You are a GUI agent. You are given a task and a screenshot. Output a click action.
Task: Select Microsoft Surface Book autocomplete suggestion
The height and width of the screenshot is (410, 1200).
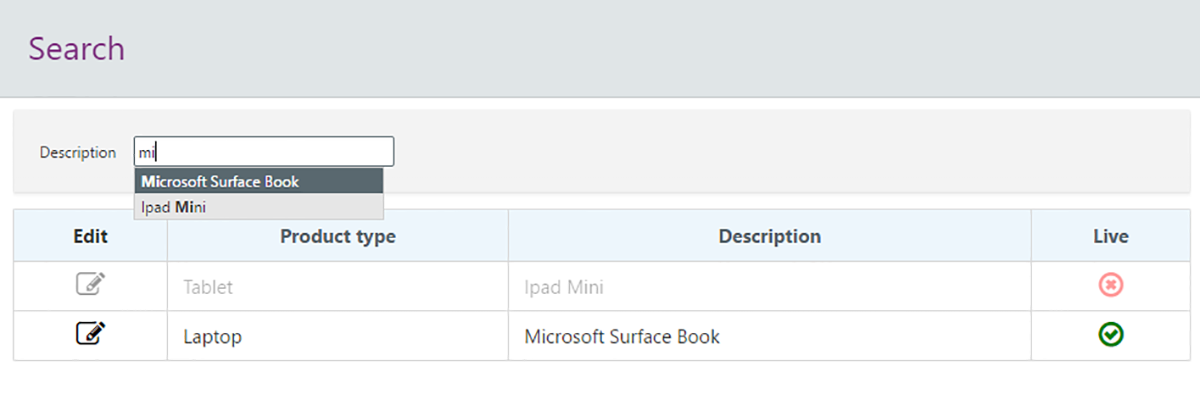[259, 182]
